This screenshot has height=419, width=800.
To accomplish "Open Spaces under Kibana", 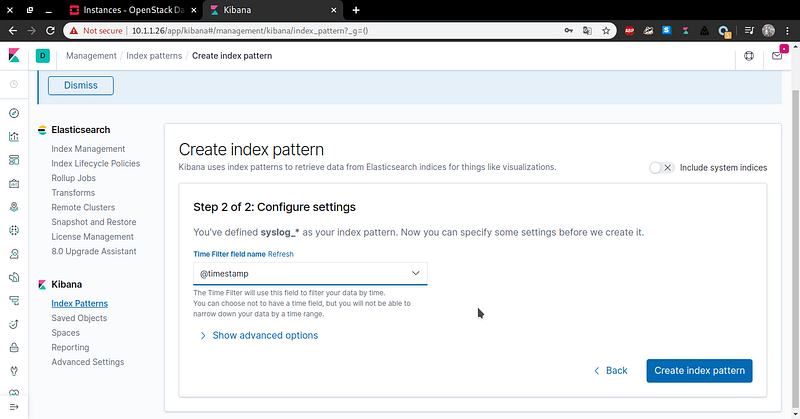I will (65, 333).
